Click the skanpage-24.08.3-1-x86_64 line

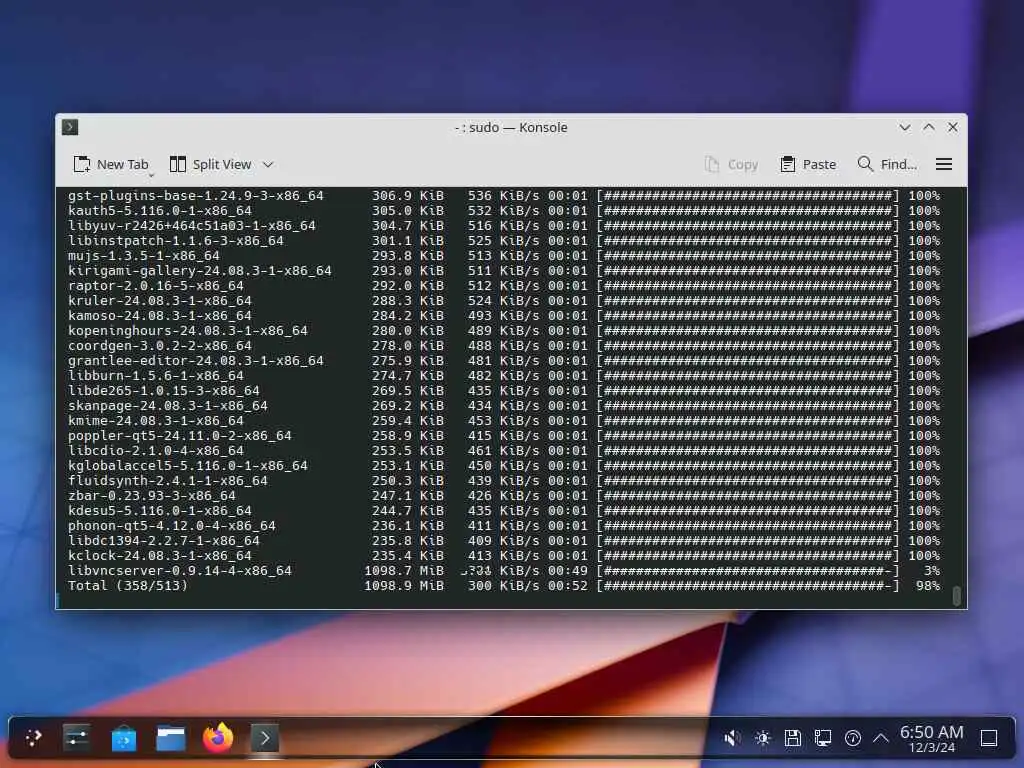(x=504, y=406)
